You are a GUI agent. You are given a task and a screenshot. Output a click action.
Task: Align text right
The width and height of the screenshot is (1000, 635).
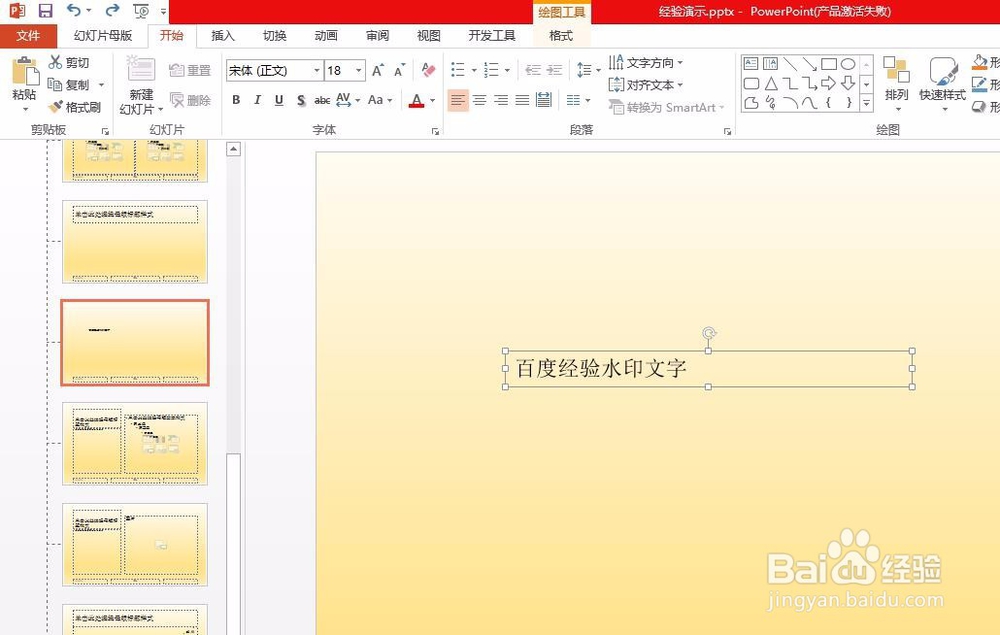[501, 100]
